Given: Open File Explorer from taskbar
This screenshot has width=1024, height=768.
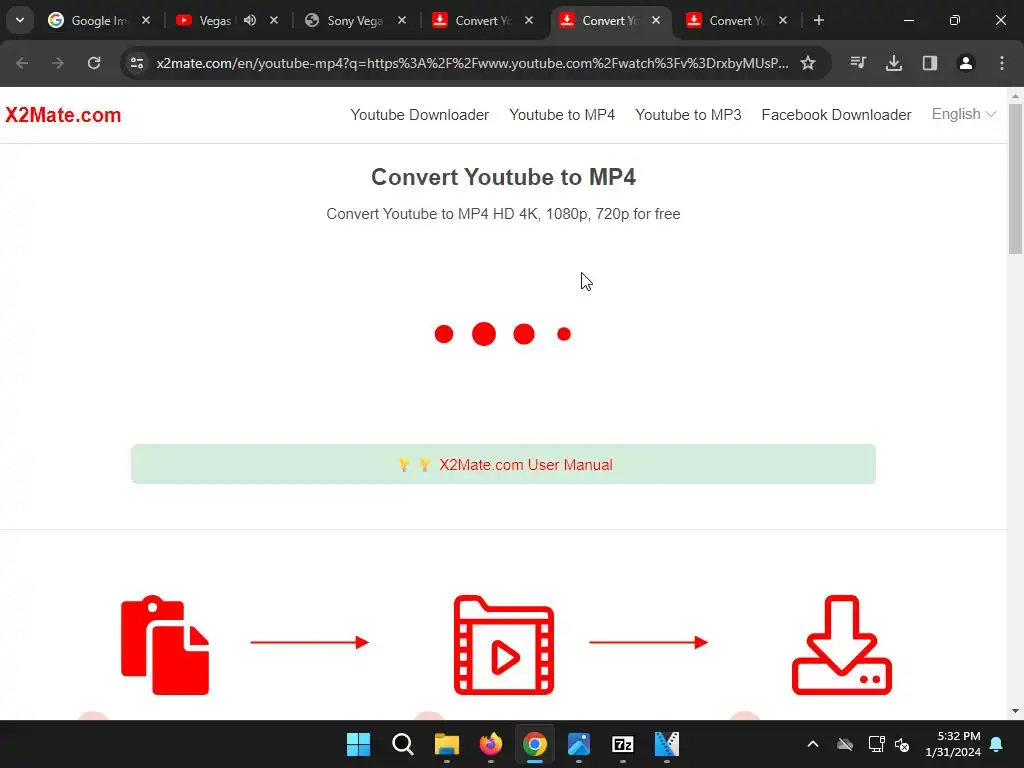Looking at the screenshot, I should 447,744.
